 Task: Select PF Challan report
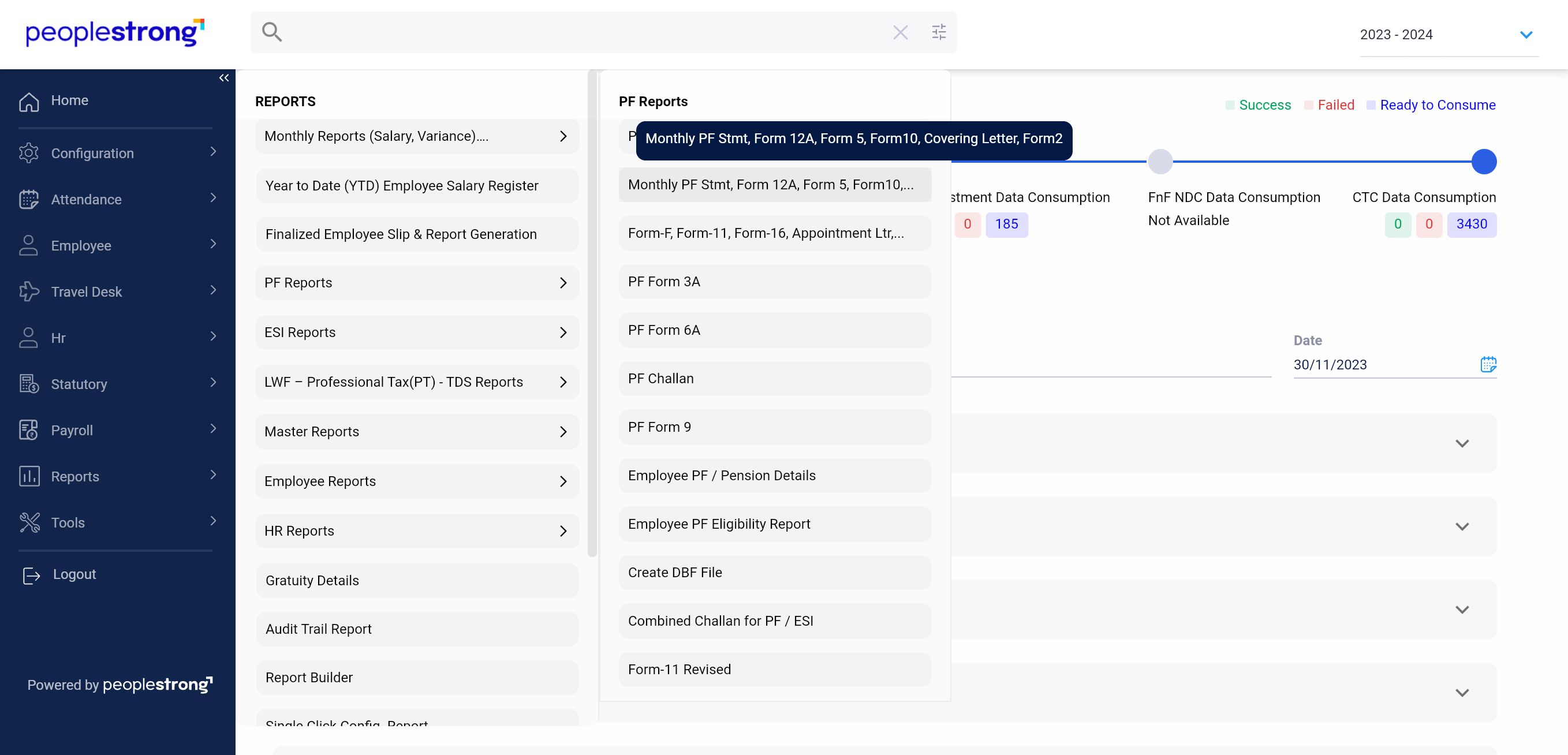pyautogui.click(x=774, y=379)
